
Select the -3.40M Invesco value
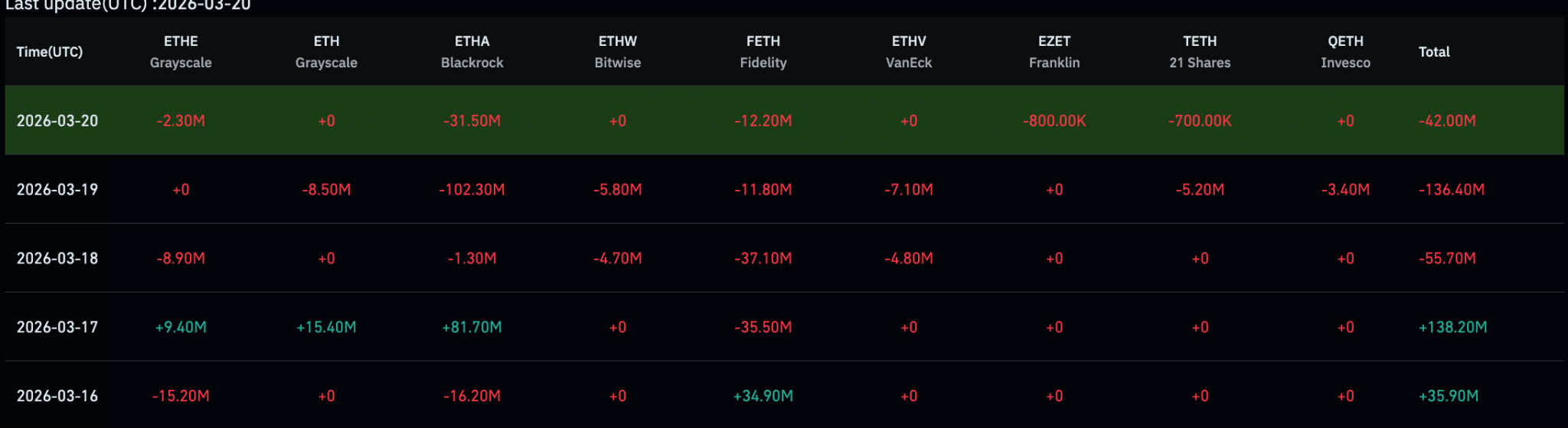point(1345,190)
